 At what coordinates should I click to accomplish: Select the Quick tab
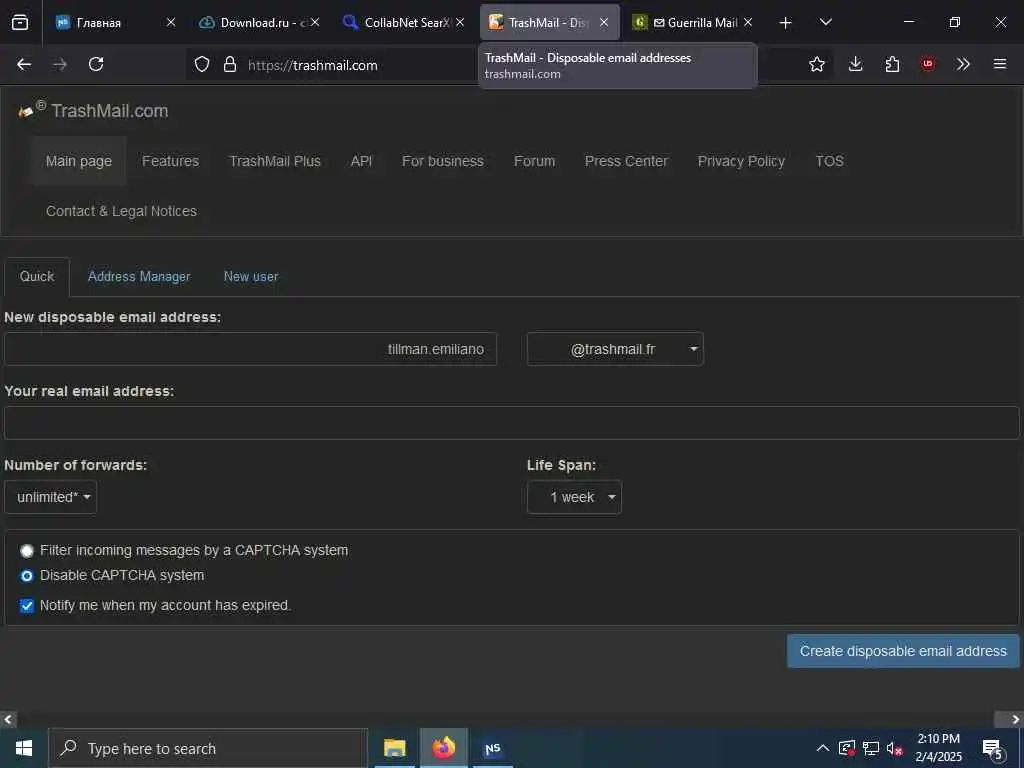click(37, 276)
